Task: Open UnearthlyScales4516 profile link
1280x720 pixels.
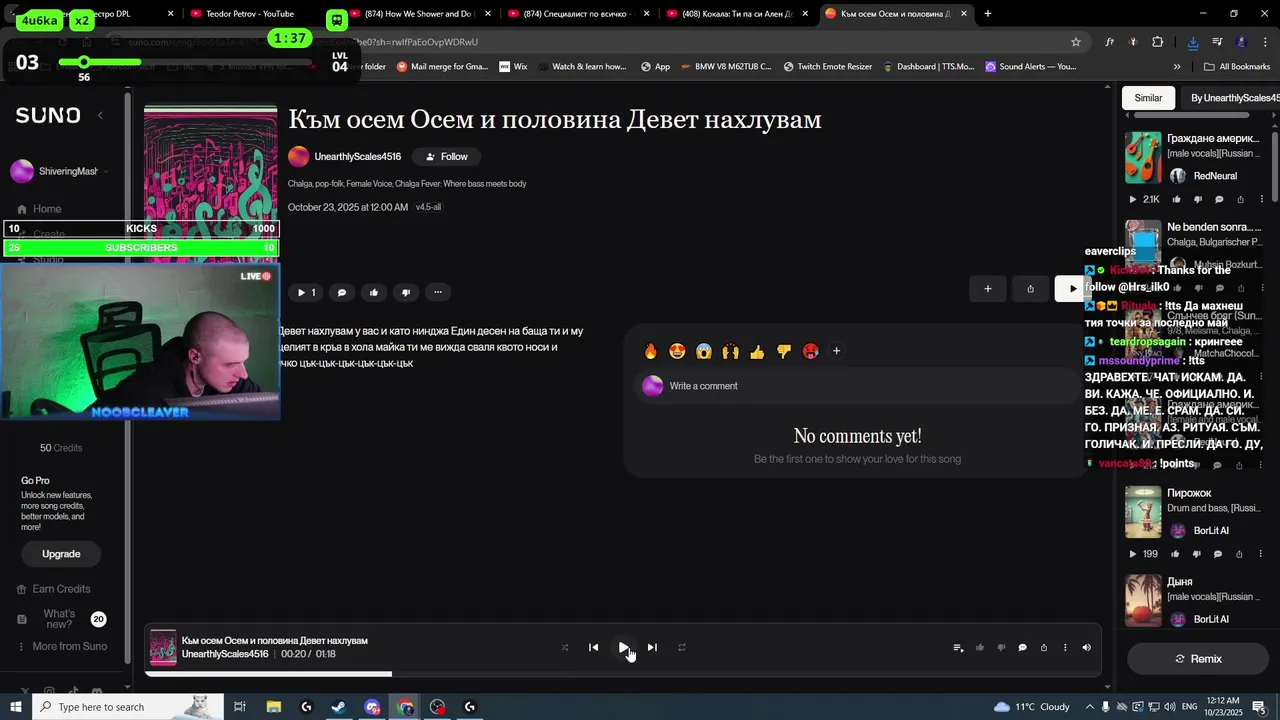Action: (357, 157)
